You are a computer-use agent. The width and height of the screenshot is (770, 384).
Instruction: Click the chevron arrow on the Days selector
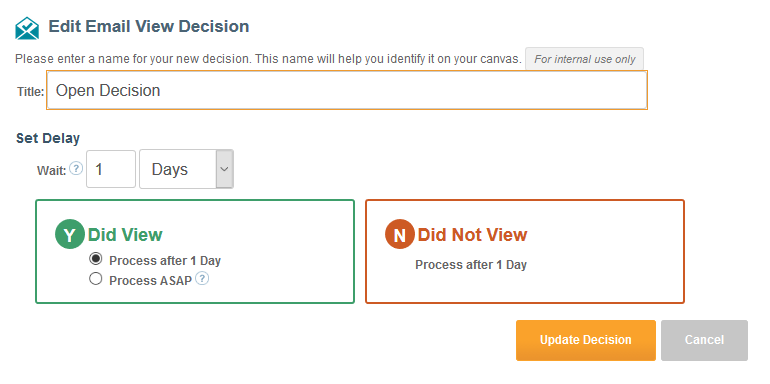click(x=224, y=169)
